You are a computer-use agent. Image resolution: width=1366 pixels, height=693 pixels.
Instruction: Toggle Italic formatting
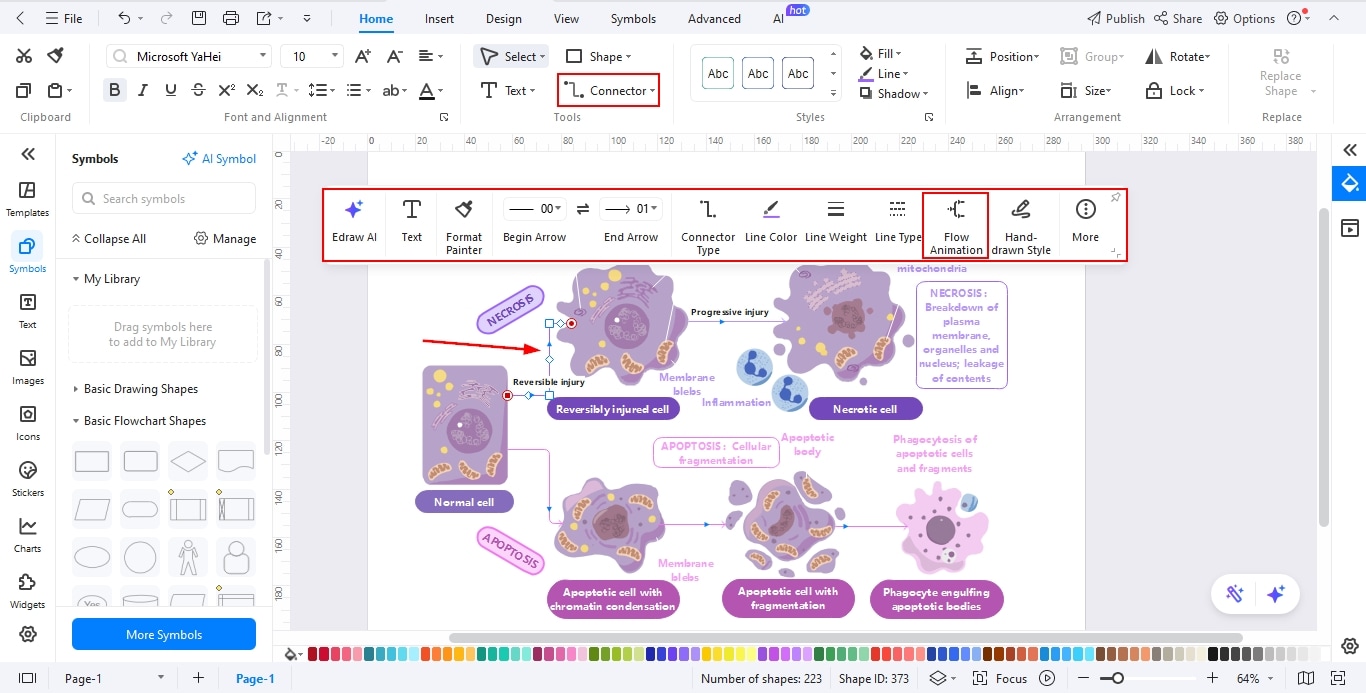tap(143, 90)
